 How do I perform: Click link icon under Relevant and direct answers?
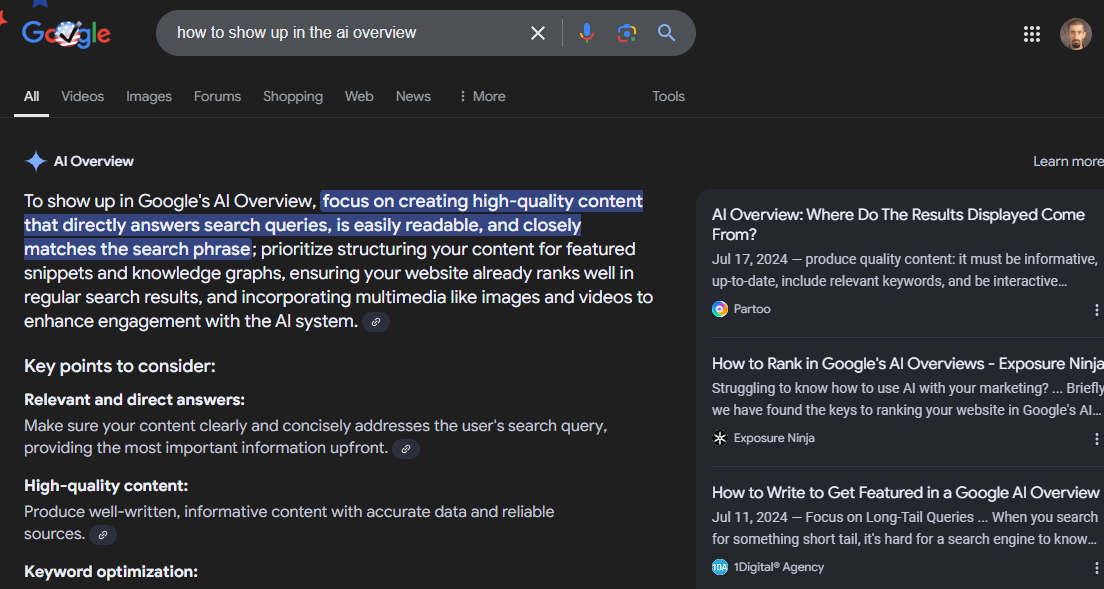[406, 449]
